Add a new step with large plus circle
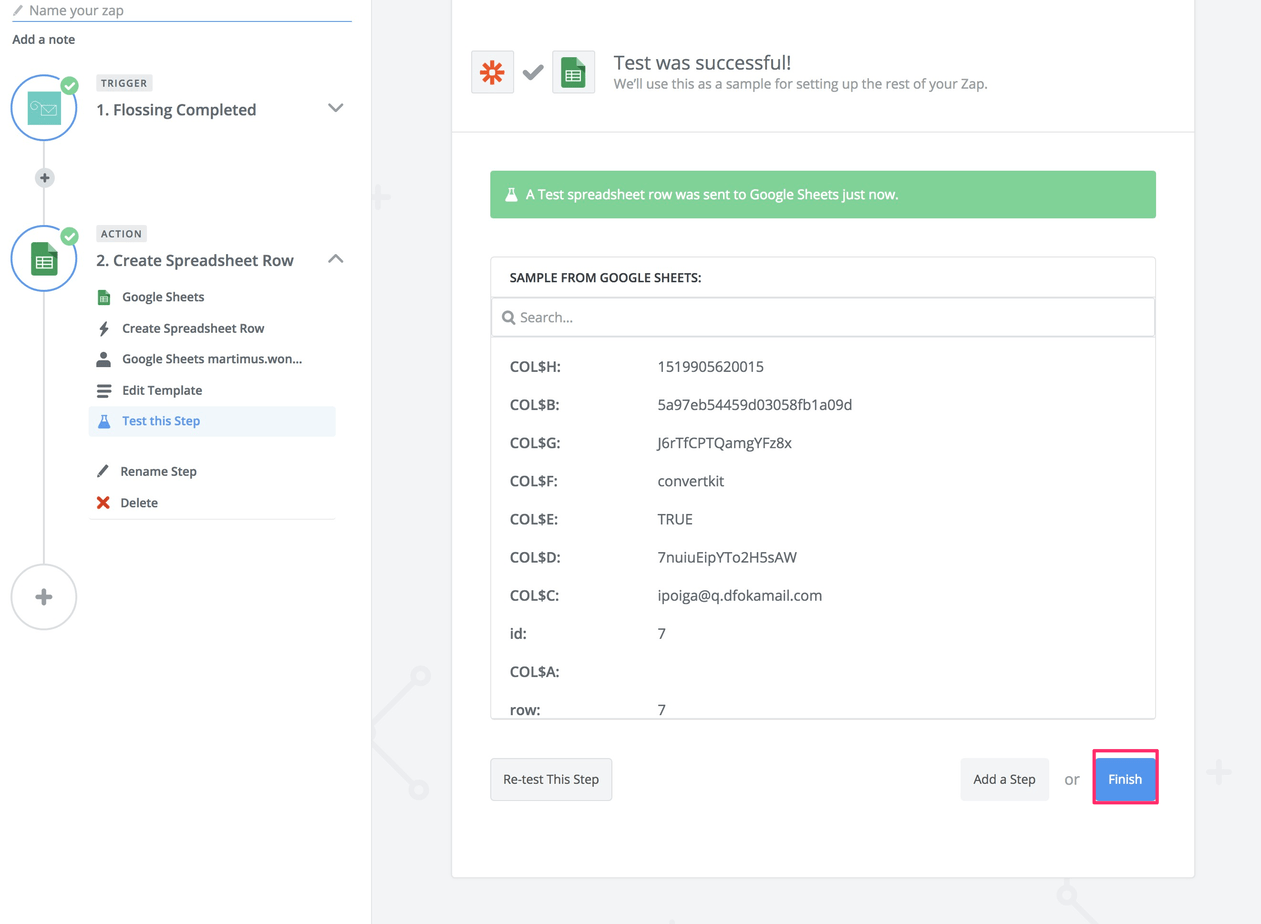This screenshot has height=924, width=1261. pyautogui.click(x=44, y=597)
